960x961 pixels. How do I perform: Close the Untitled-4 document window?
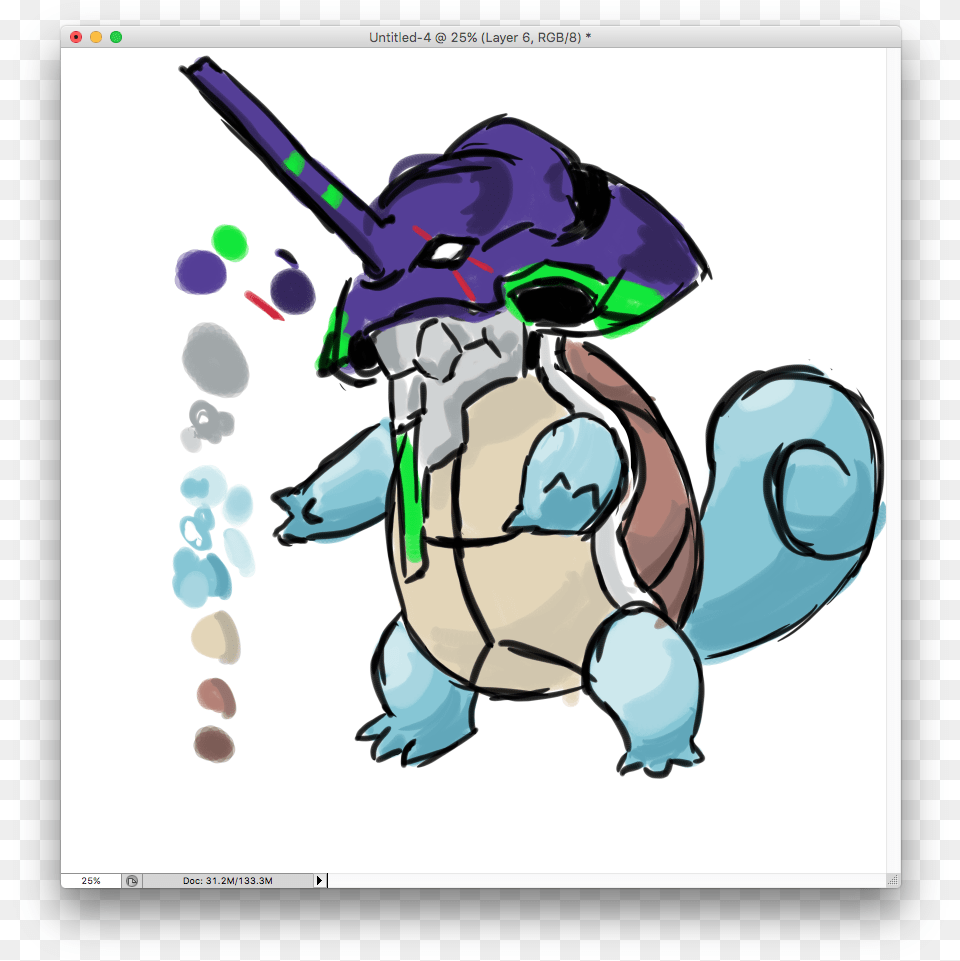(76, 37)
